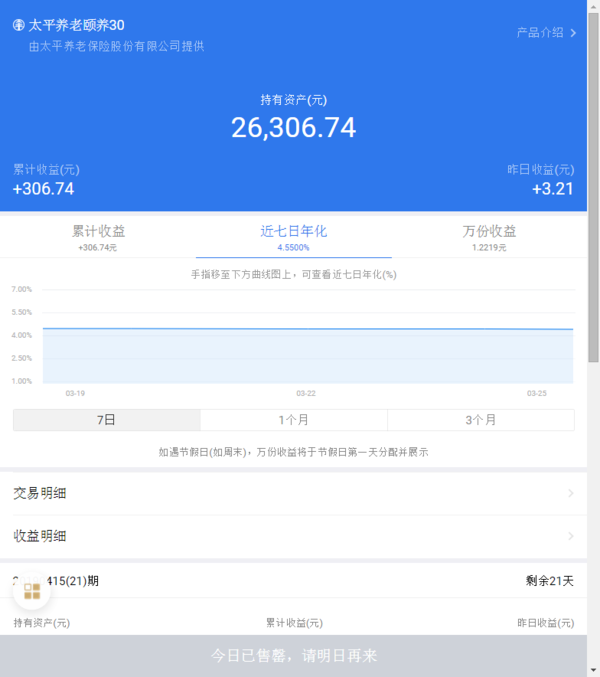Click the Taiping pension logo icon
The width and height of the screenshot is (600, 677).
(x=19, y=25)
